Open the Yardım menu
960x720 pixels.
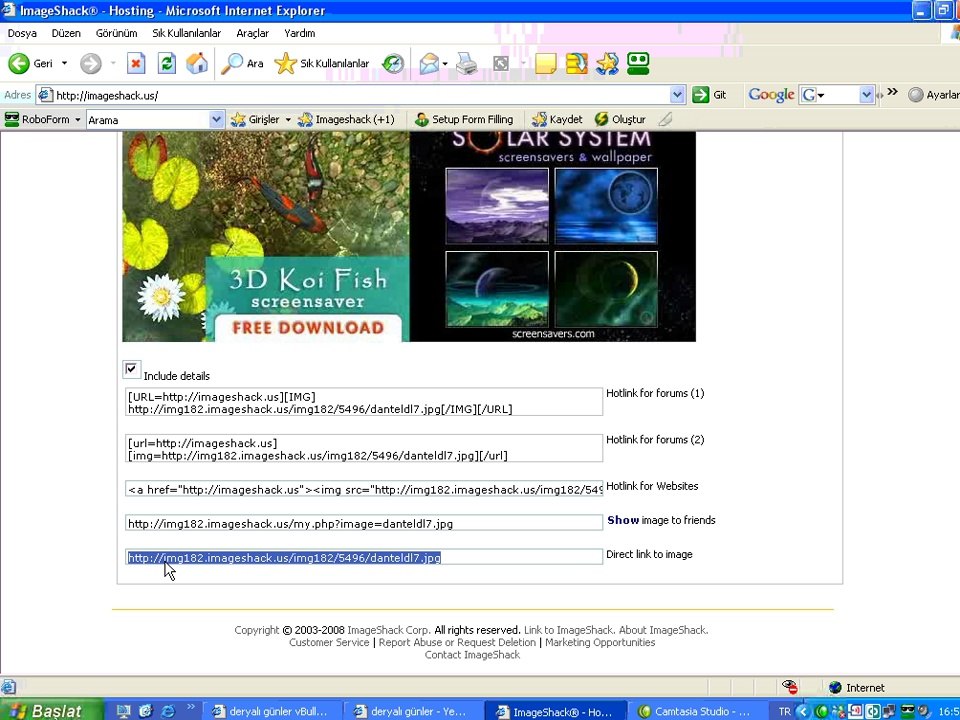tap(300, 33)
